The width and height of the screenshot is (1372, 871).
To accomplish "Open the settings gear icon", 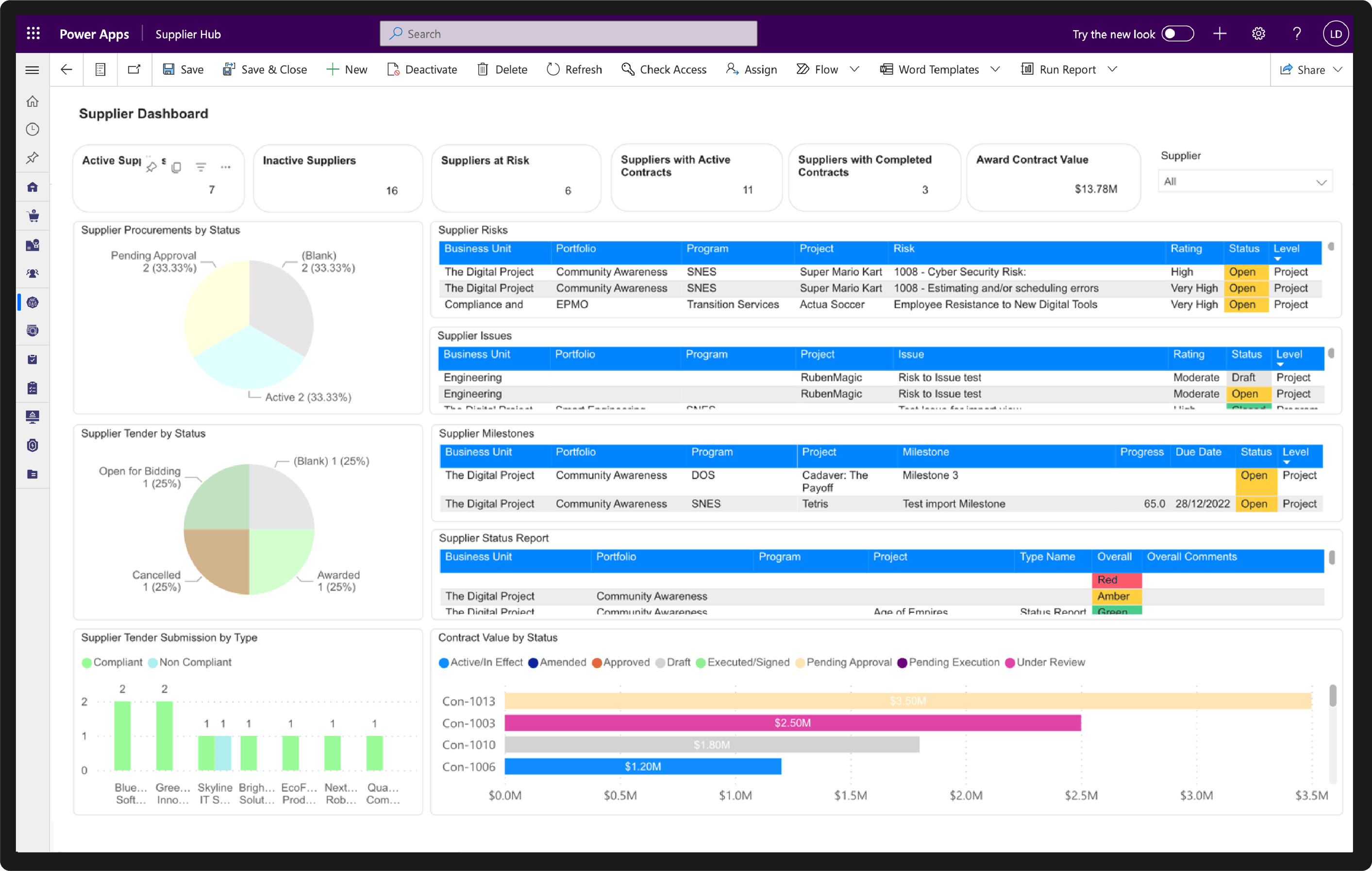I will tap(1258, 33).
